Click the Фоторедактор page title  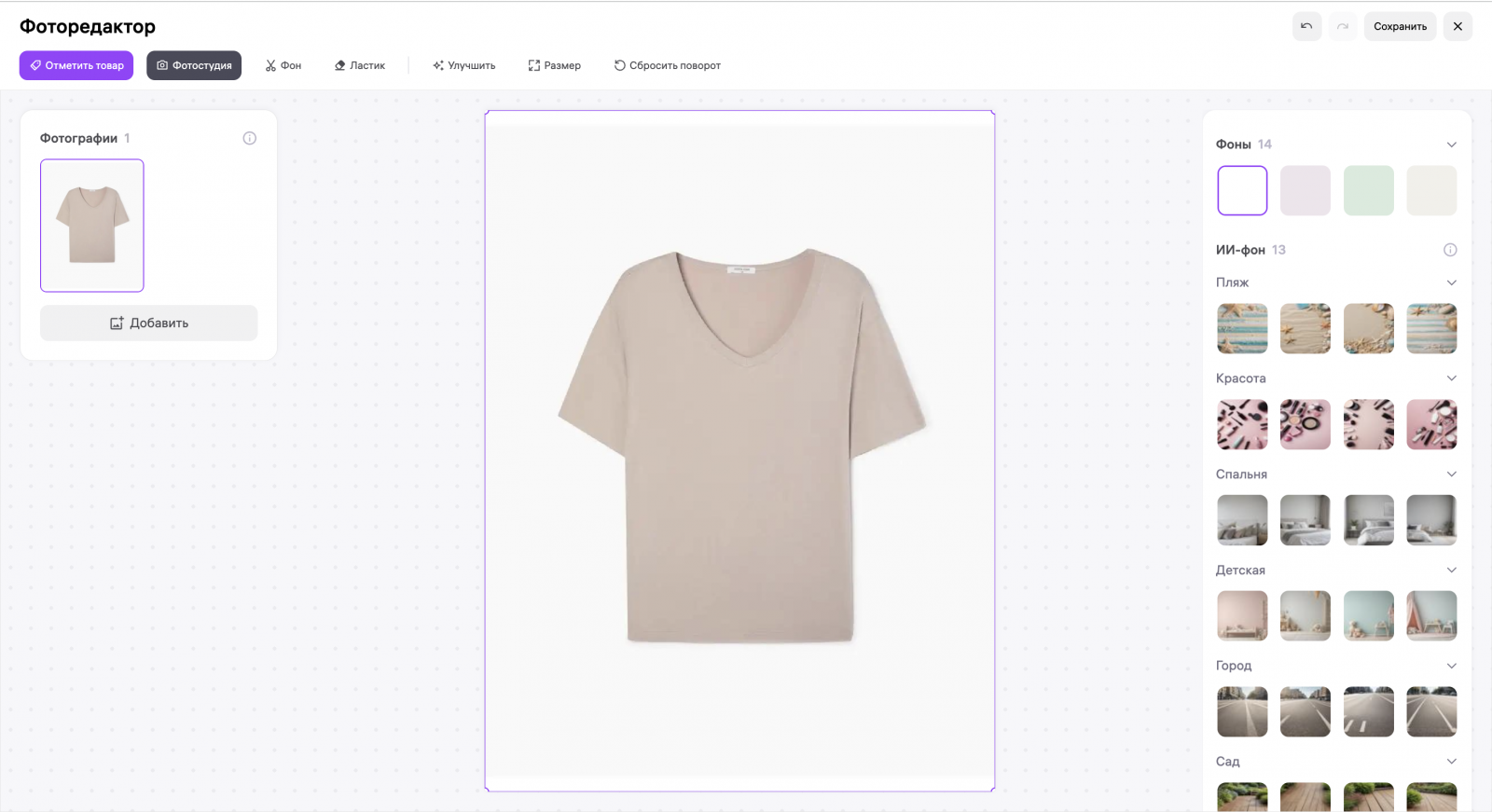coord(88,26)
